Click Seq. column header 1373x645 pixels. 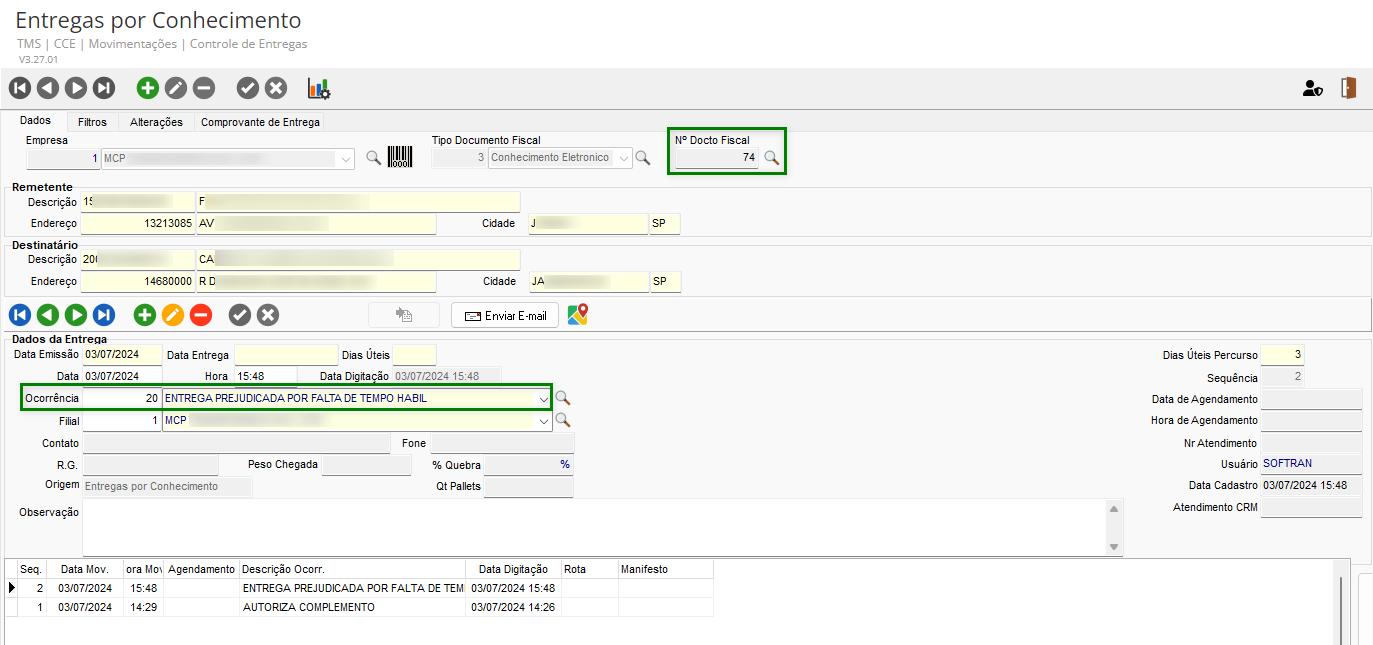click(31, 569)
